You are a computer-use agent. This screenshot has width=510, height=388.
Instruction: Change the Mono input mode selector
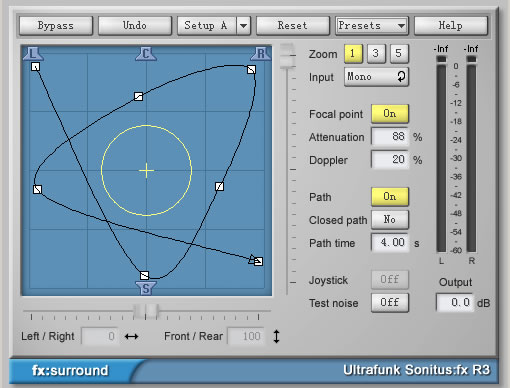click(x=376, y=77)
